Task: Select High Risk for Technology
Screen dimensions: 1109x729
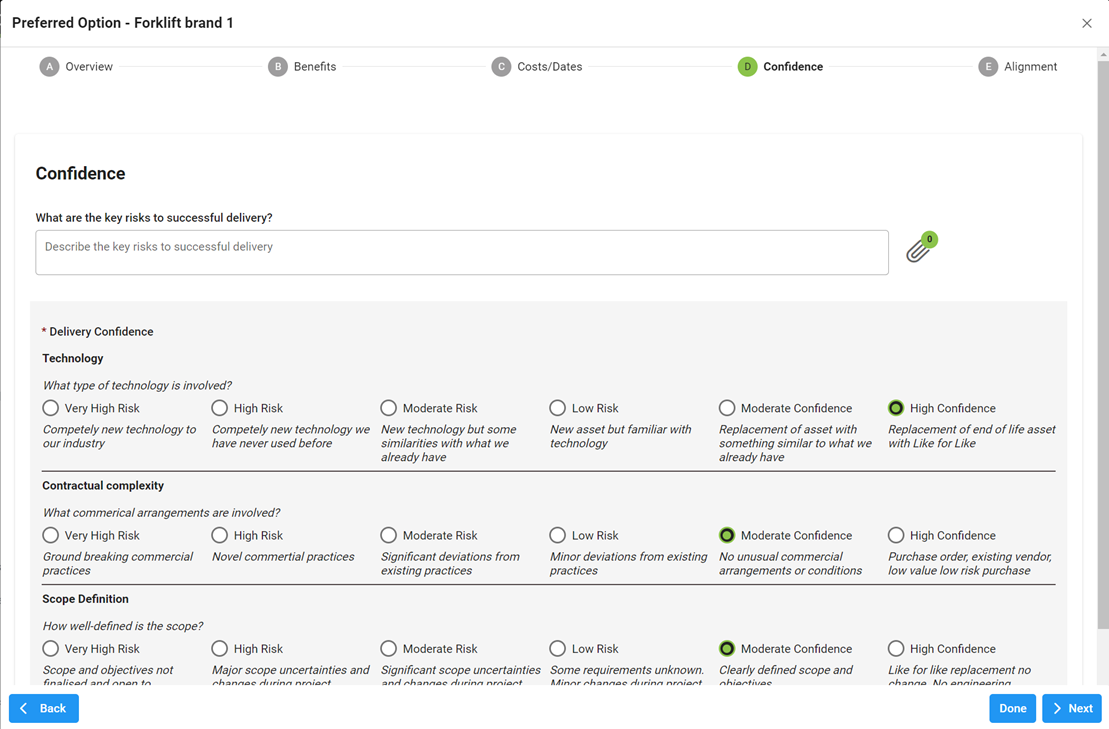Action: click(219, 408)
